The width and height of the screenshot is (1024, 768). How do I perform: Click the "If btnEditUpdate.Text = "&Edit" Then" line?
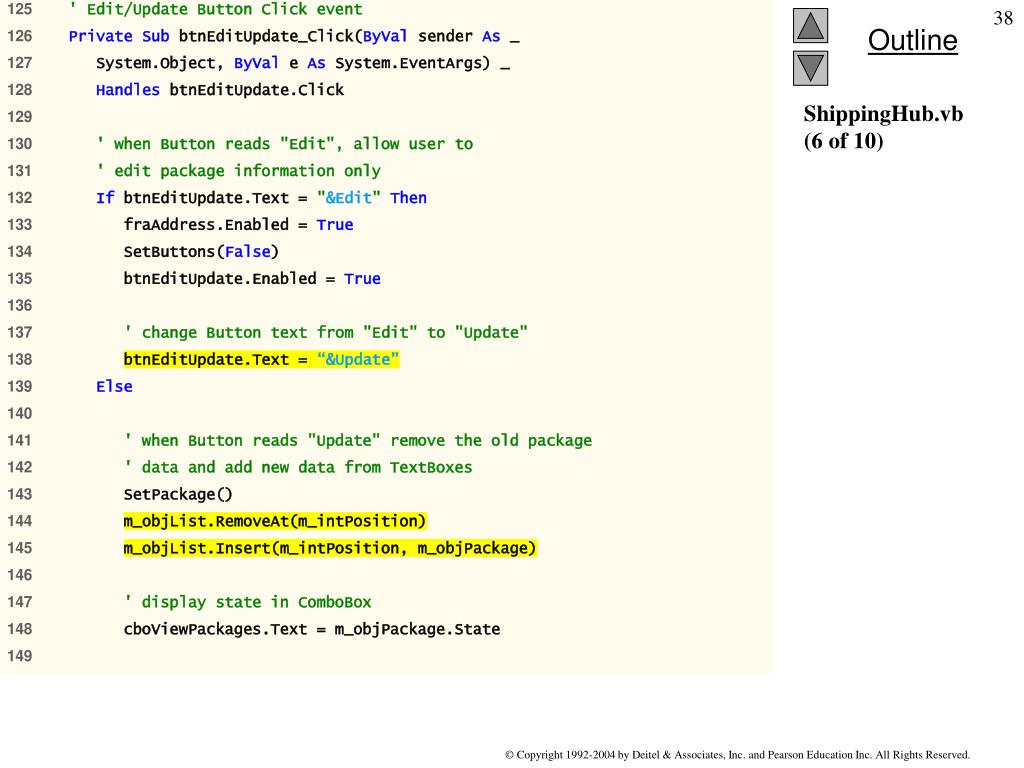tap(261, 197)
